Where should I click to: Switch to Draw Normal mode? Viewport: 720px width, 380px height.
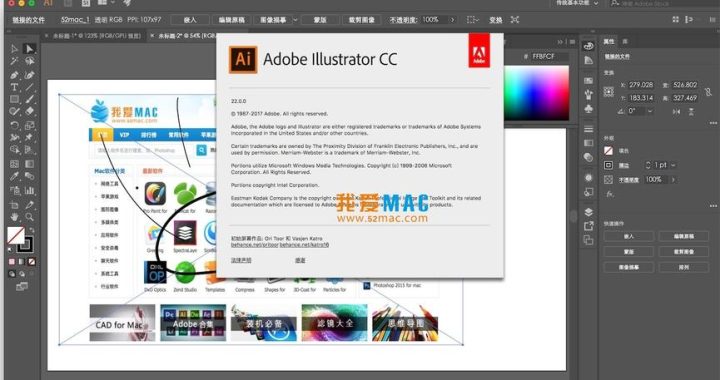click(12, 274)
